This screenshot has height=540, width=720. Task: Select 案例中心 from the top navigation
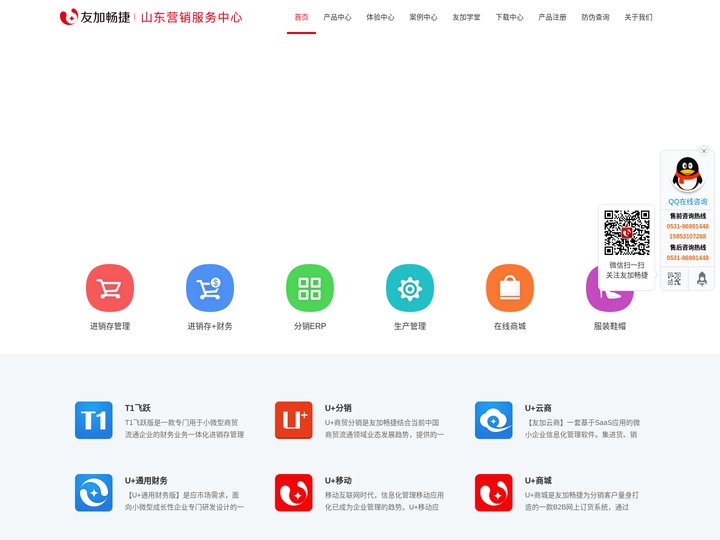423,17
